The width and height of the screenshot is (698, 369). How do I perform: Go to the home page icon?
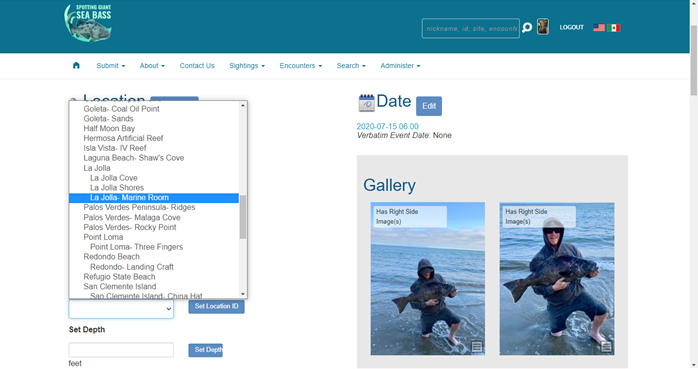pos(76,65)
